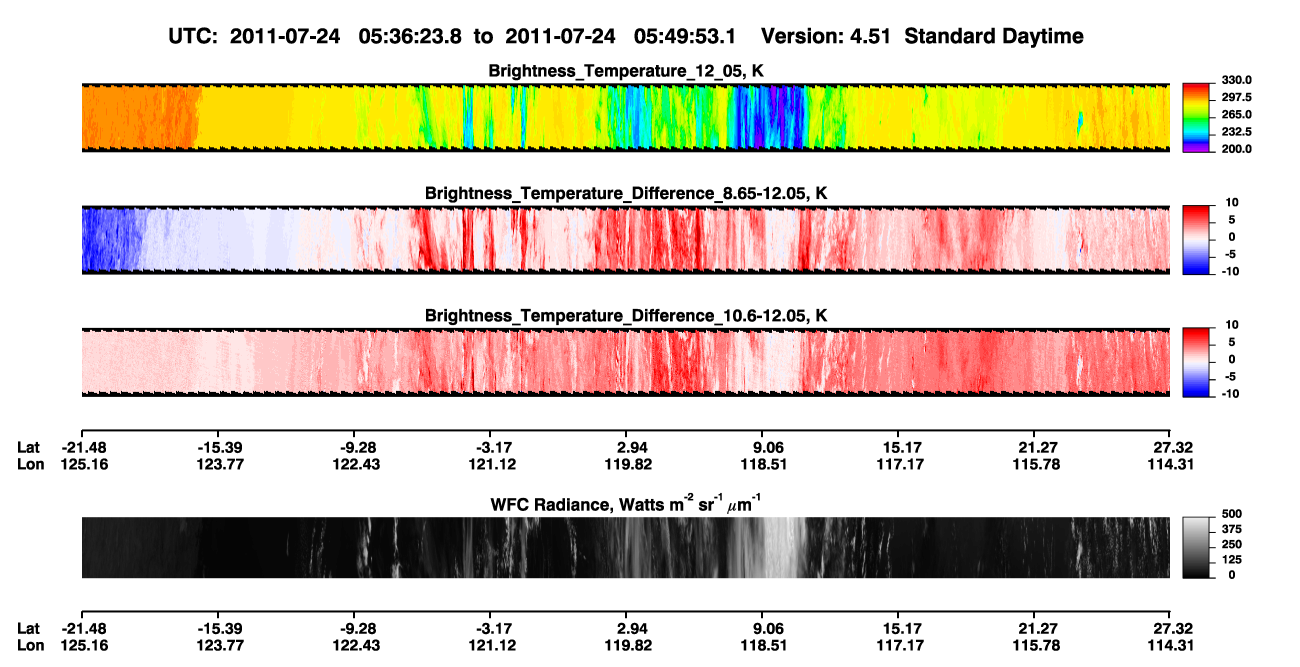
Task: Click 'Lon' label on the axis under WFC Radiance
Action: (30, 645)
